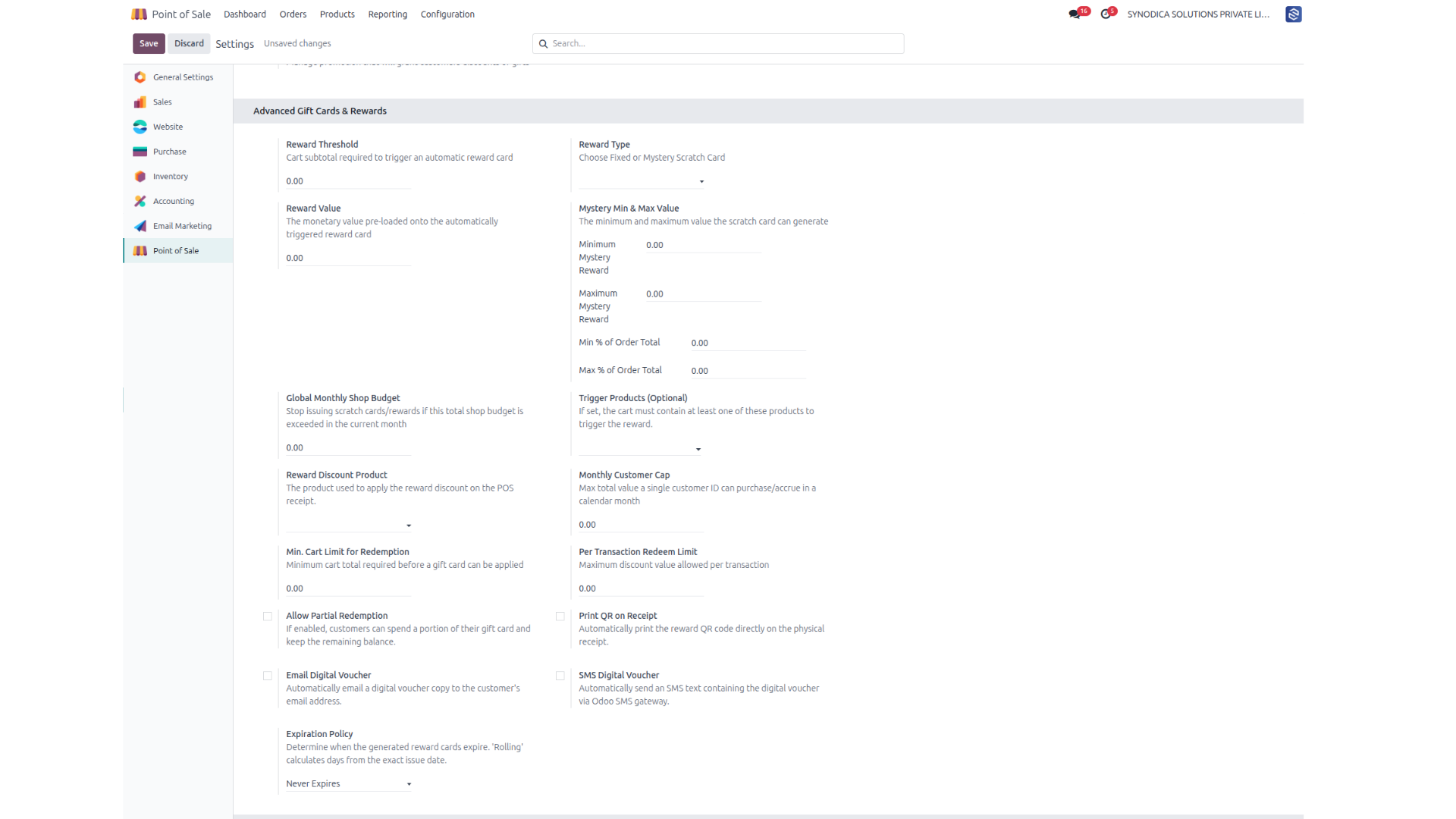Click the Monthly Customer Cap field
The width and height of the screenshot is (1456, 819).
642,525
